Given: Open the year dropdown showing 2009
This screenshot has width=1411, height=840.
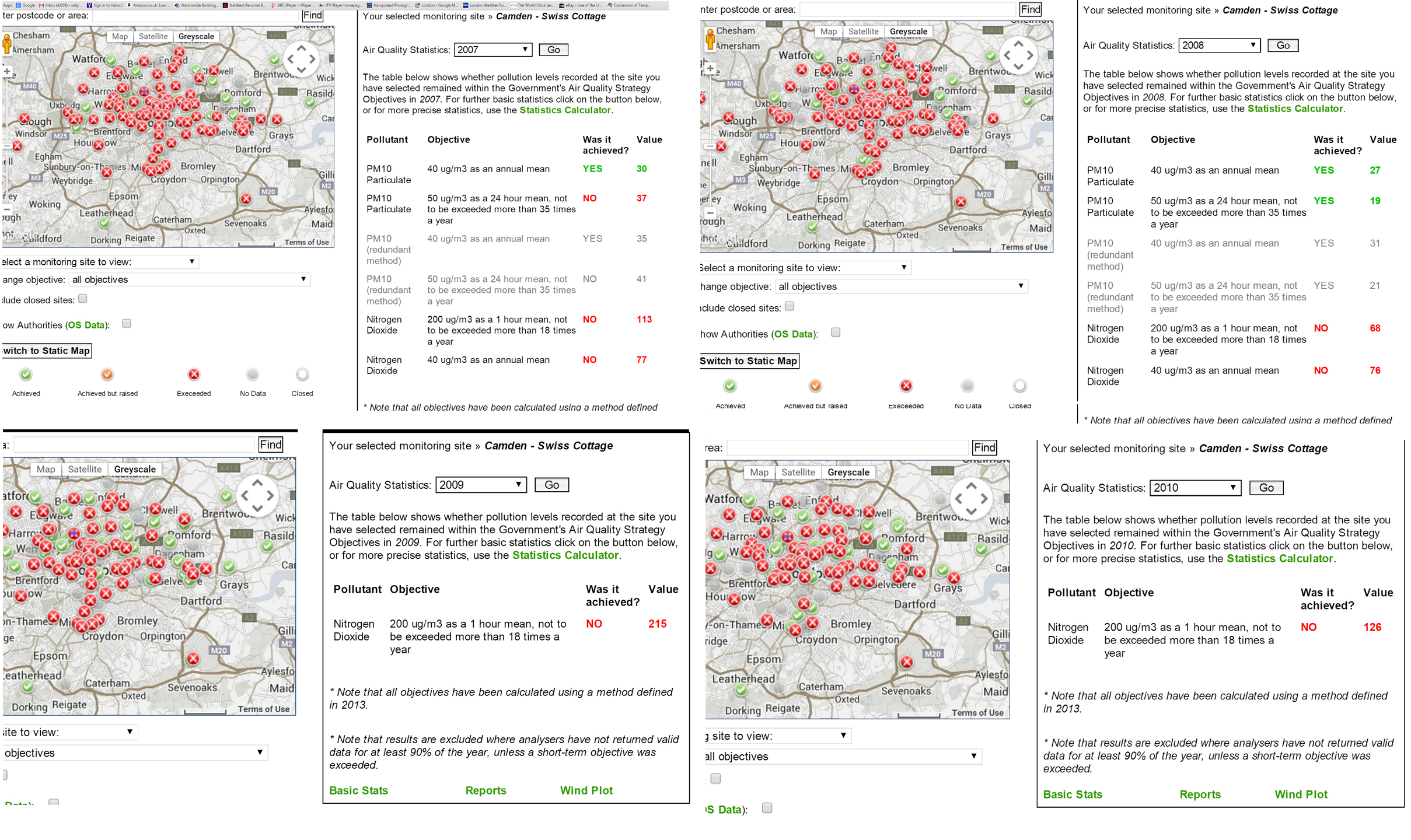Looking at the screenshot, I should 481,485.
